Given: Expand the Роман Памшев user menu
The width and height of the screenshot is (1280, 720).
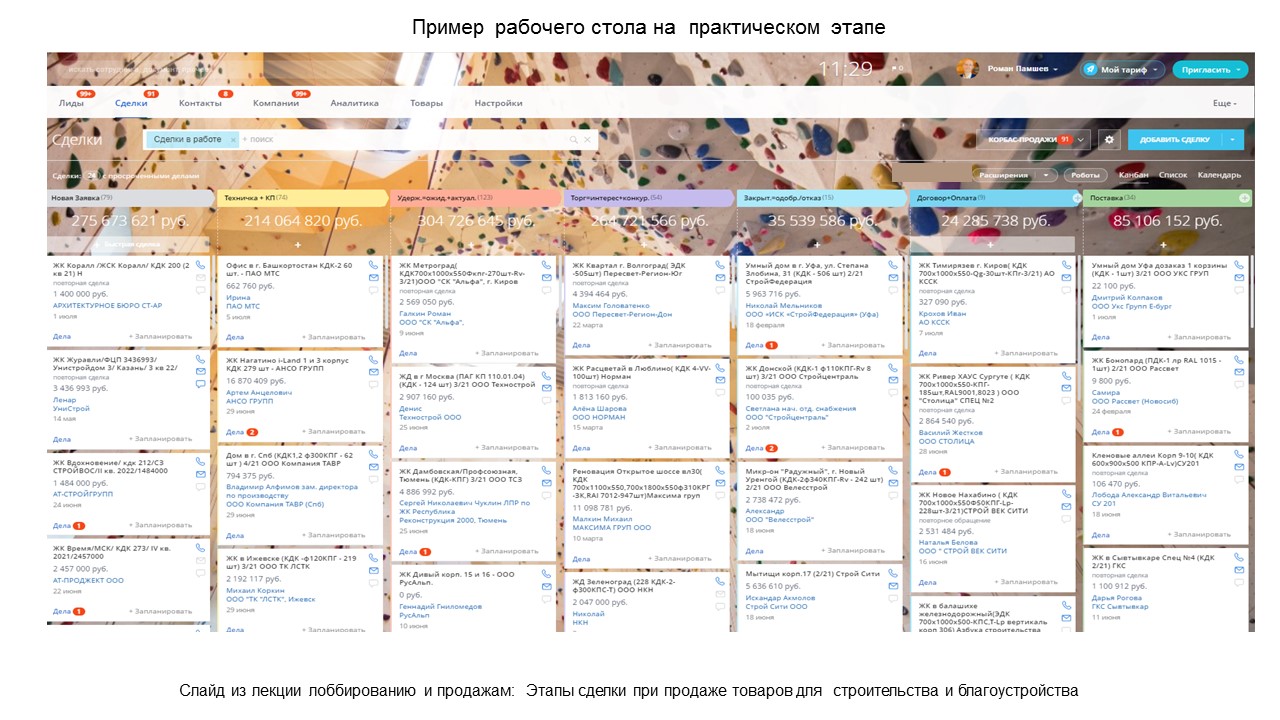Looking at the screenshot, I should click(1056, 69).
